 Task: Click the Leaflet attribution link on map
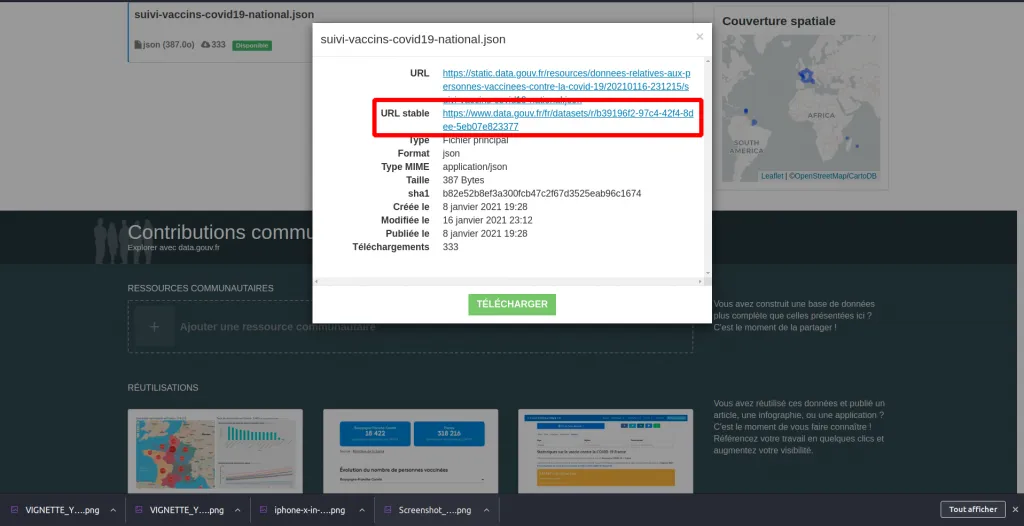(x=772, y=176)
